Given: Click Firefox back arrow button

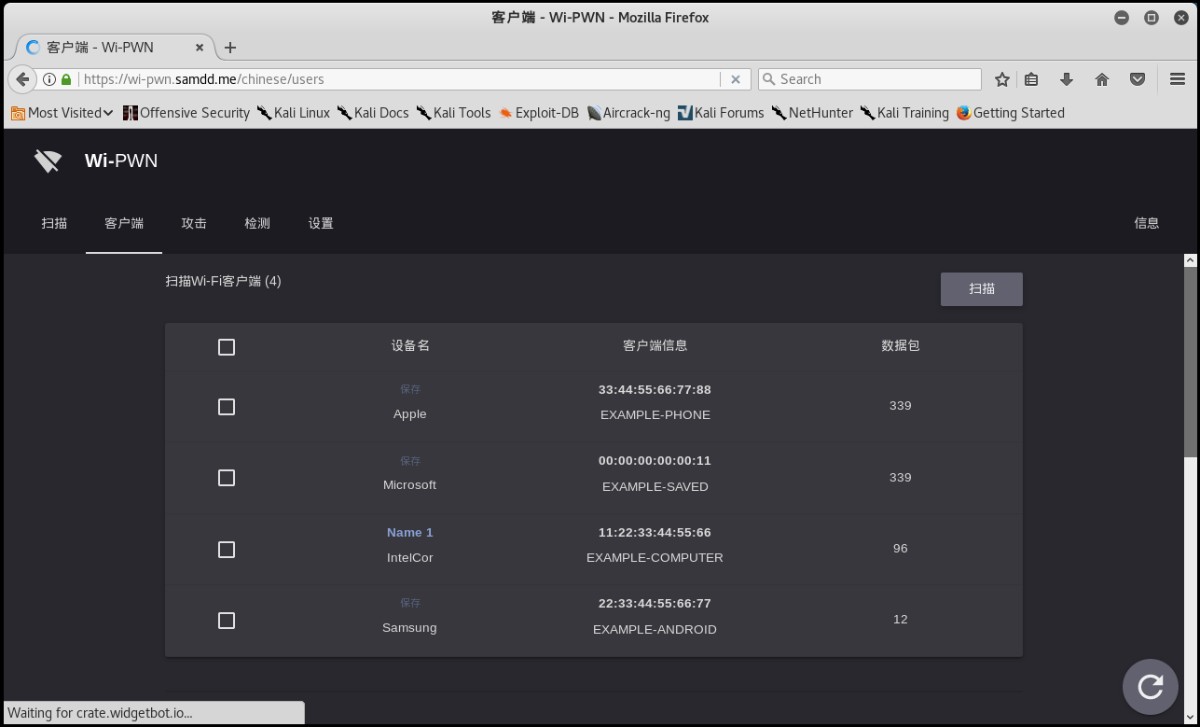Looking at the screenshot, I should pyautogui.click(x=22, y=79).
